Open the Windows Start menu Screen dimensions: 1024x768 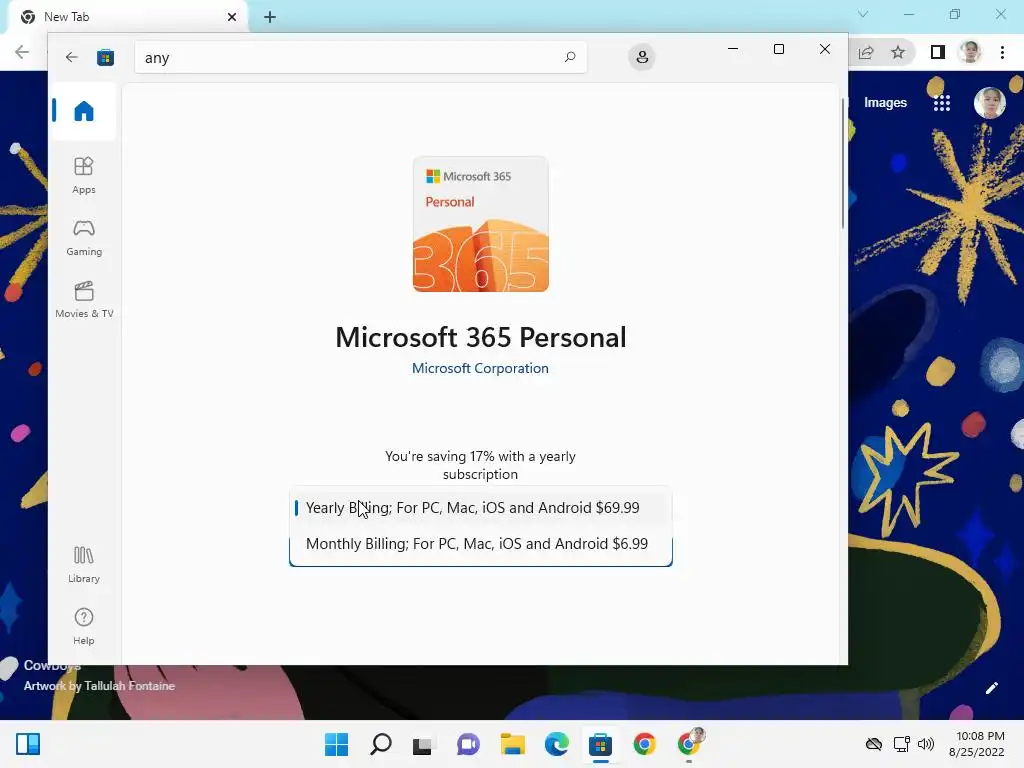(x=336, y=744)
